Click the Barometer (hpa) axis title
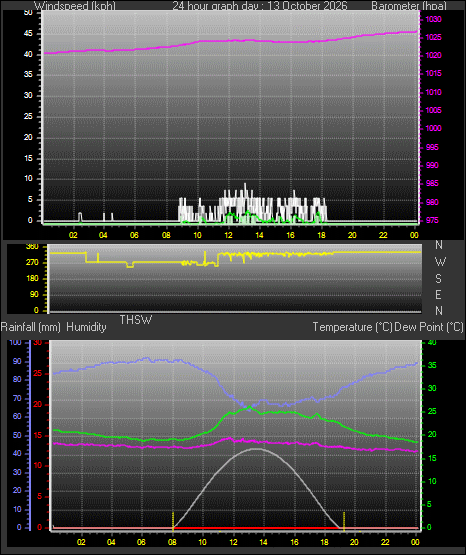The height and width of the screenshot is (555, 466). (409, 6)
